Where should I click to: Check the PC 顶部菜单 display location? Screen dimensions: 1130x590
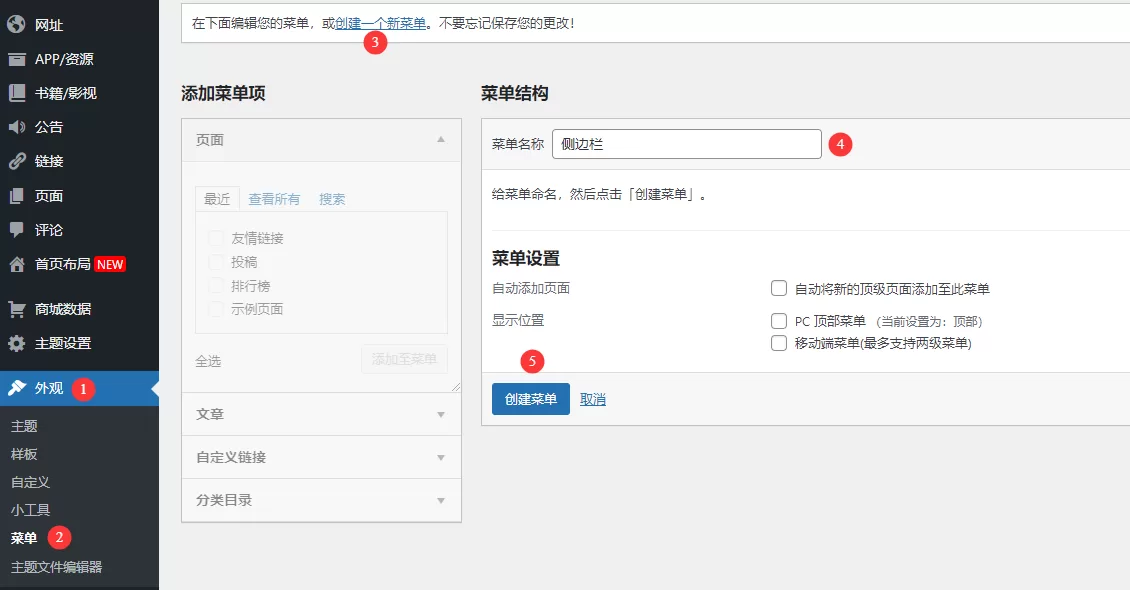coord(778,320)
